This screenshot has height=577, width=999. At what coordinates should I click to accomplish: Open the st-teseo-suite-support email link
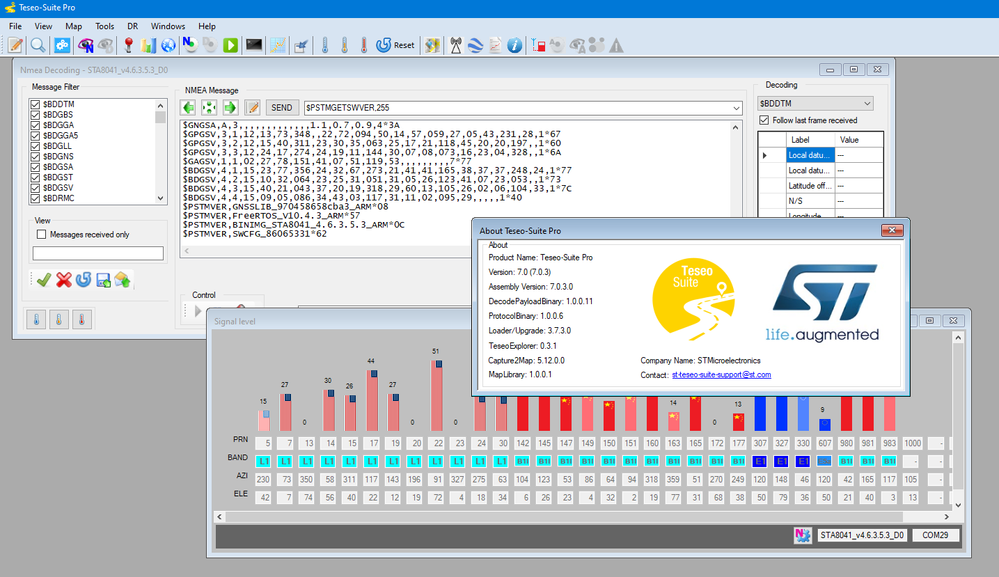click(721, 375)
